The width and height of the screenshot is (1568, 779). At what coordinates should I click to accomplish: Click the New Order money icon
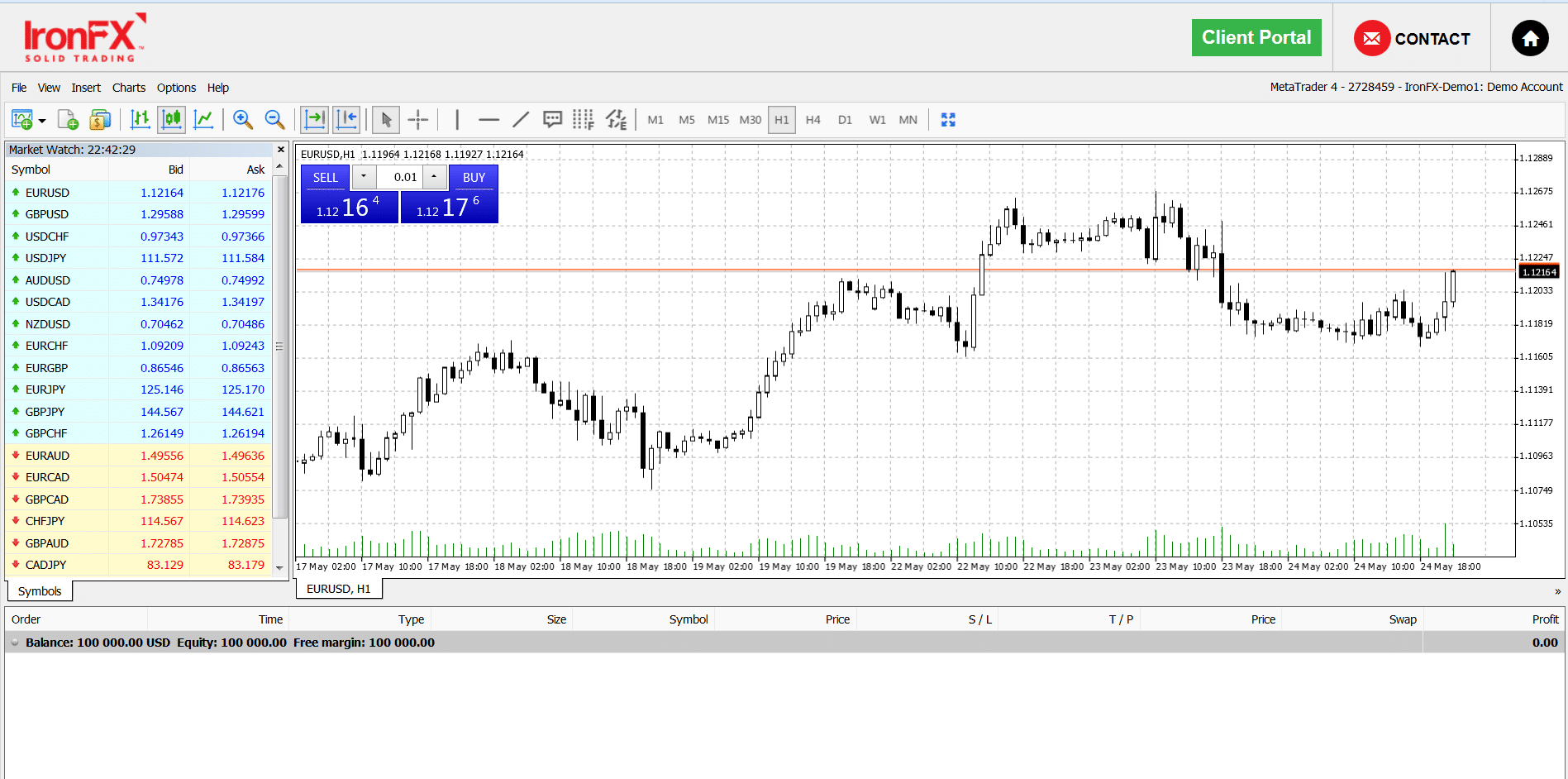pos(100,120)
